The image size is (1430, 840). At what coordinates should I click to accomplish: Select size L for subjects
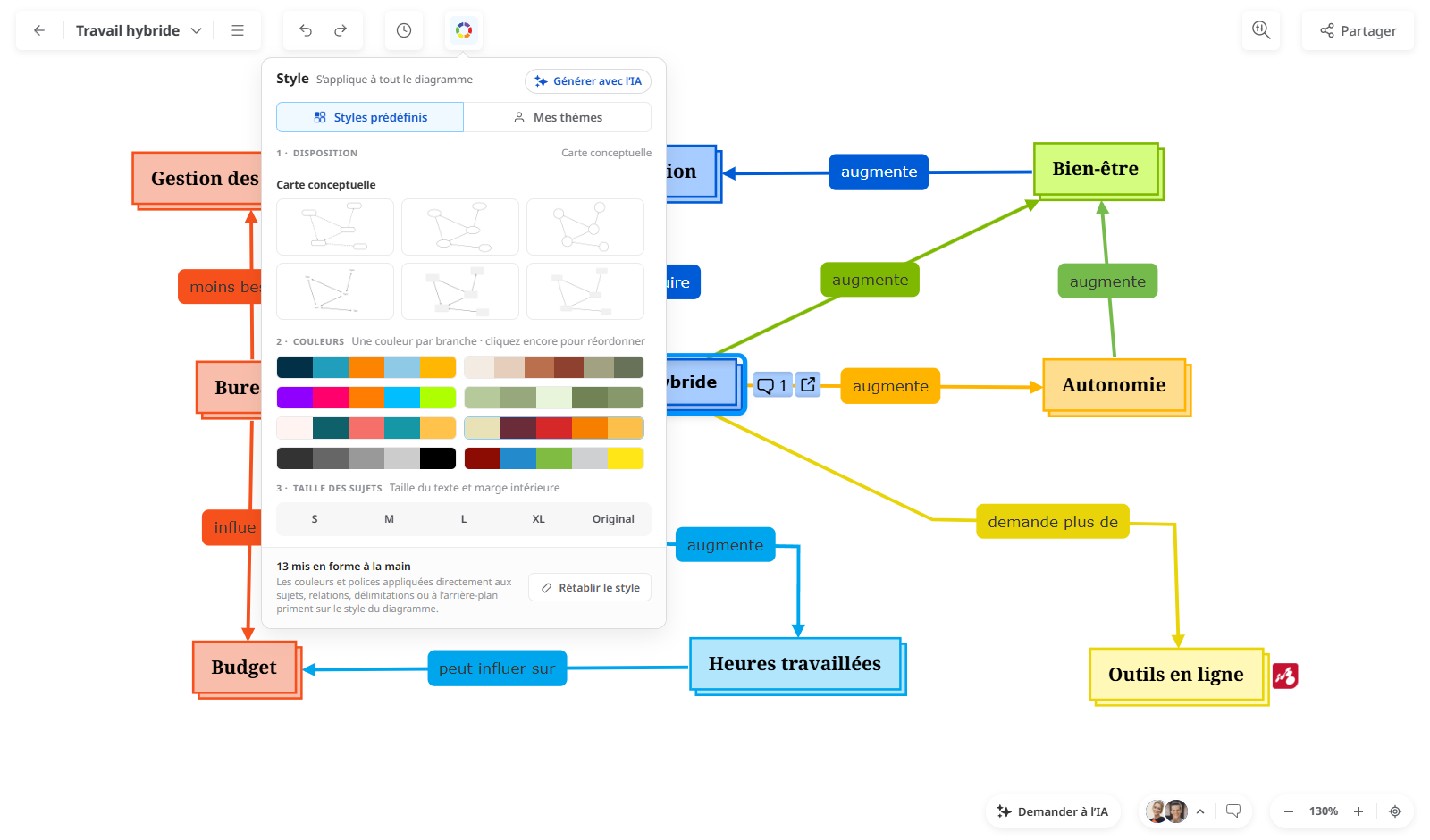(x=464, y=518)
